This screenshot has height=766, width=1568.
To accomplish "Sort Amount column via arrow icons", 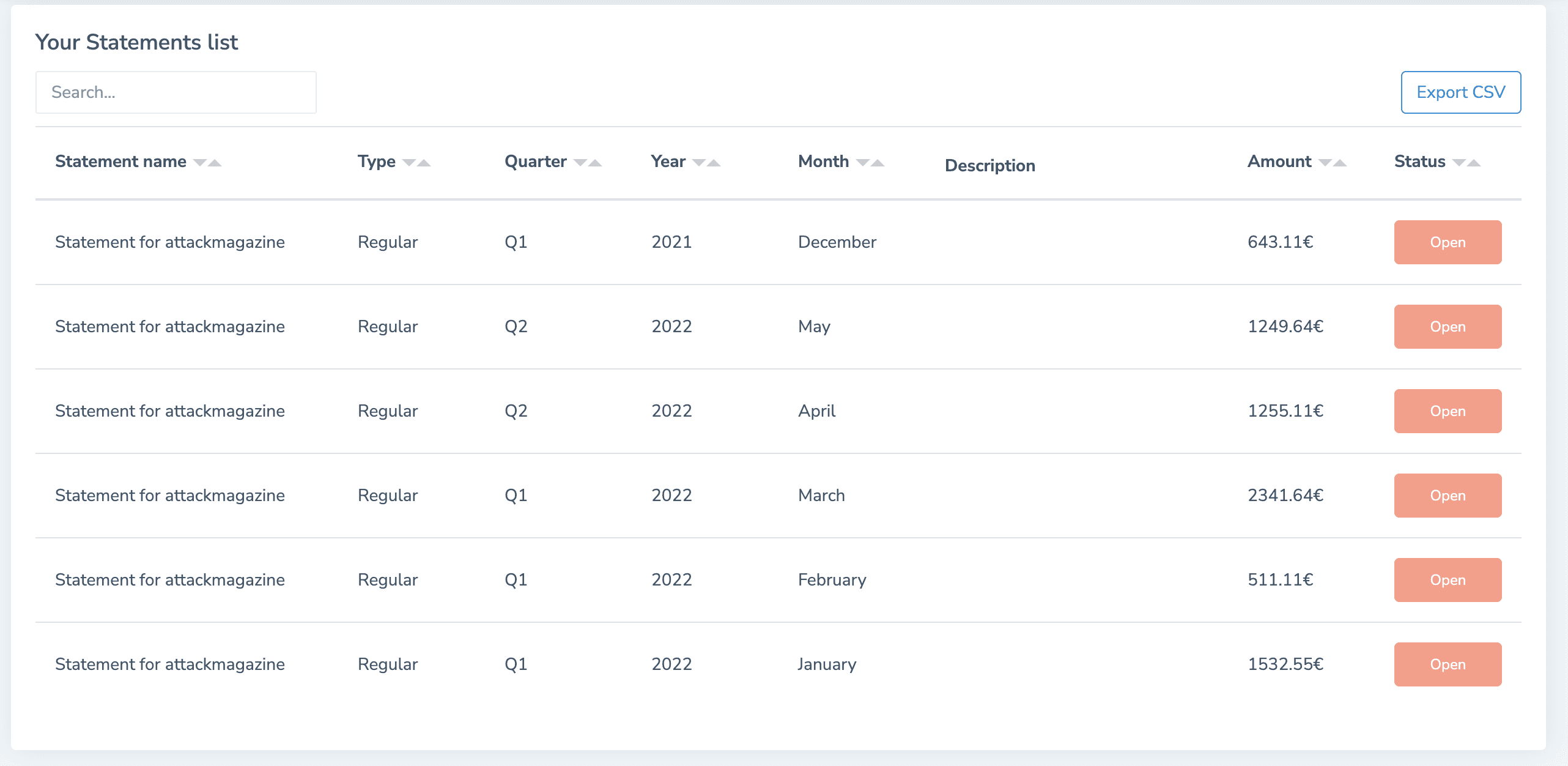I will (x=1333, y=162).
